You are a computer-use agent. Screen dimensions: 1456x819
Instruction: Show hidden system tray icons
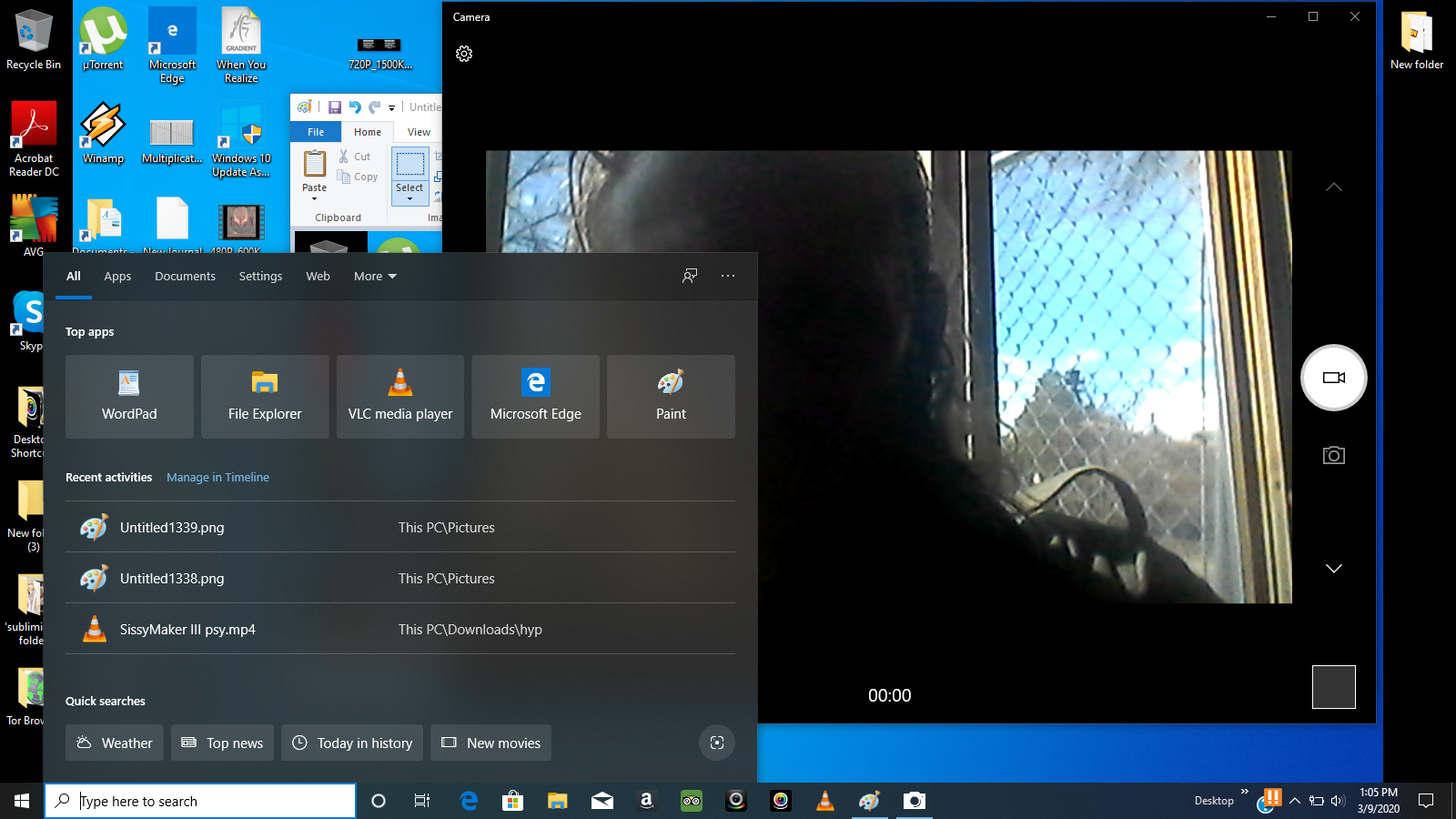pyautogui.click(x=1295, y=801)
